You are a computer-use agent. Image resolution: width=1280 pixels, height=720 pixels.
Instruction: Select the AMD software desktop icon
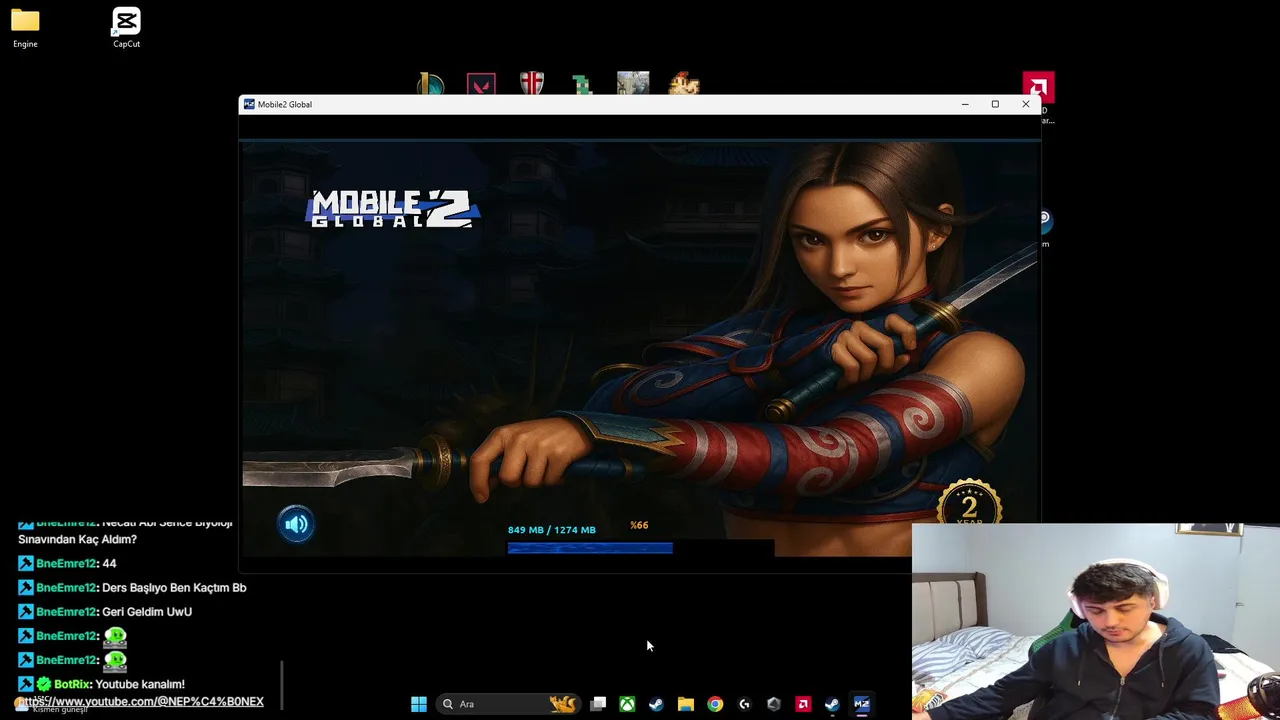coord(1038,86)
